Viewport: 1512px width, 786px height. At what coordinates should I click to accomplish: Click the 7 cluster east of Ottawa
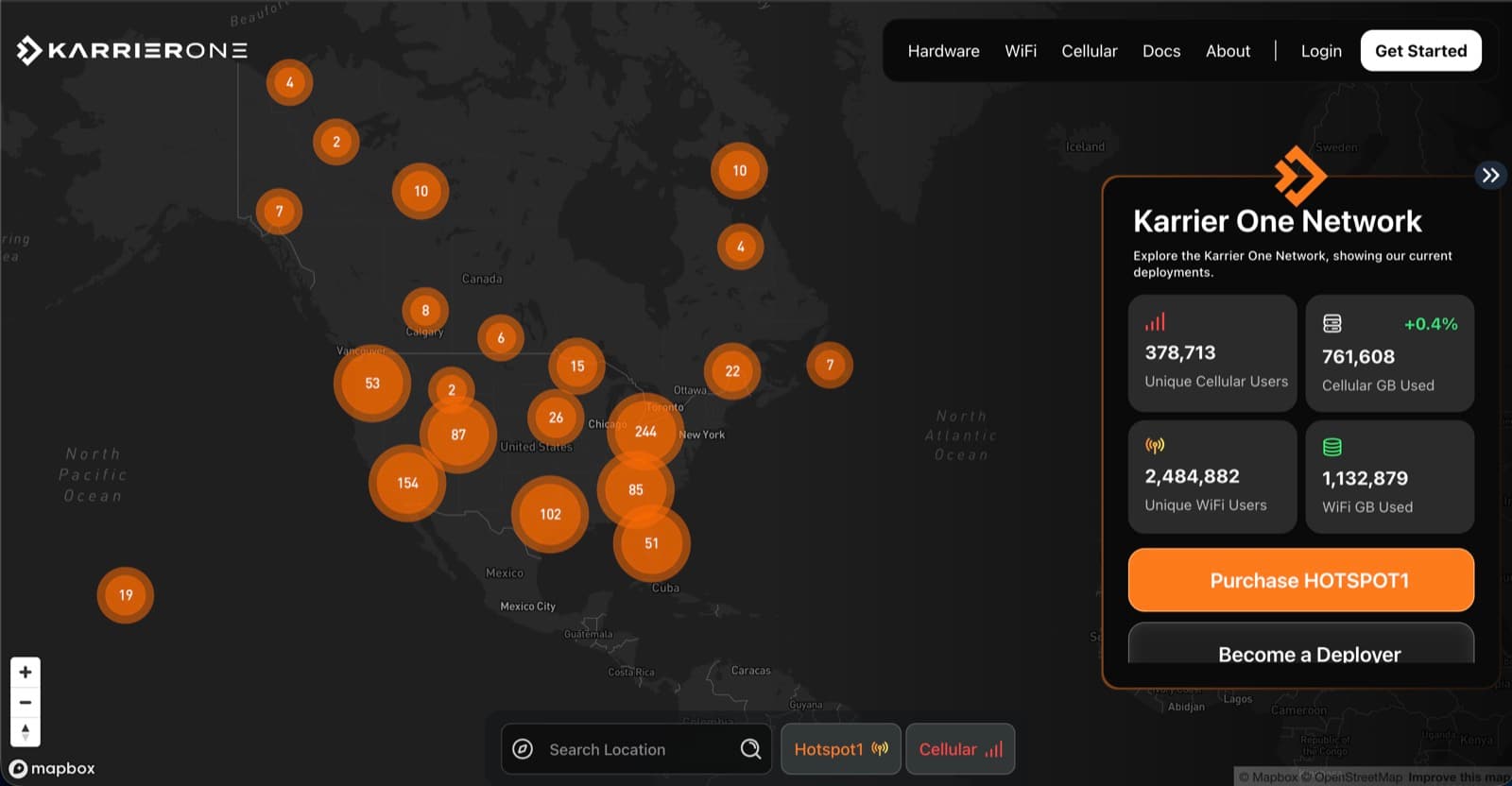(x=830, y=365)
